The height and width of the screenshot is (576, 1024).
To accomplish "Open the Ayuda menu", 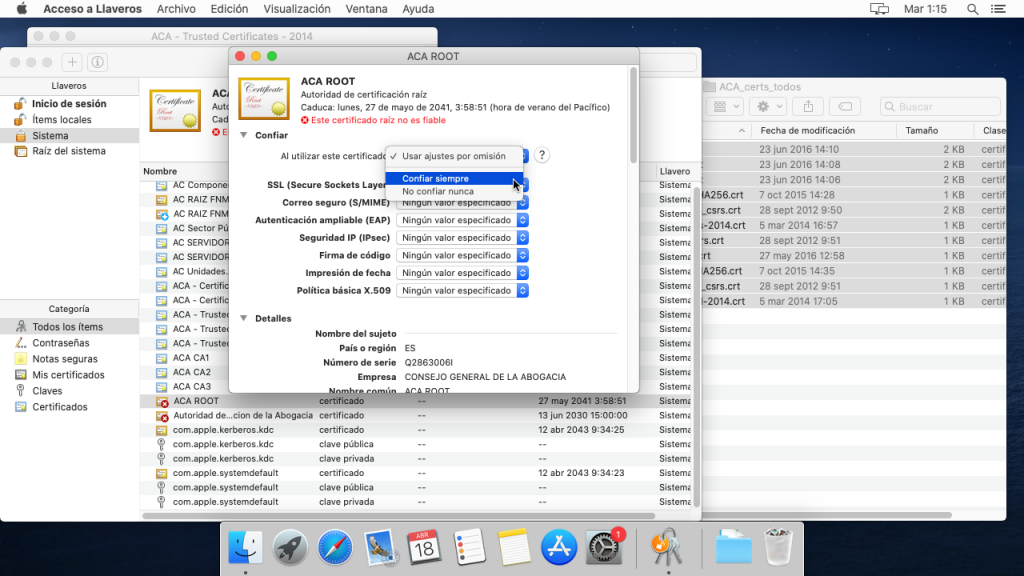I will point(418,9).
